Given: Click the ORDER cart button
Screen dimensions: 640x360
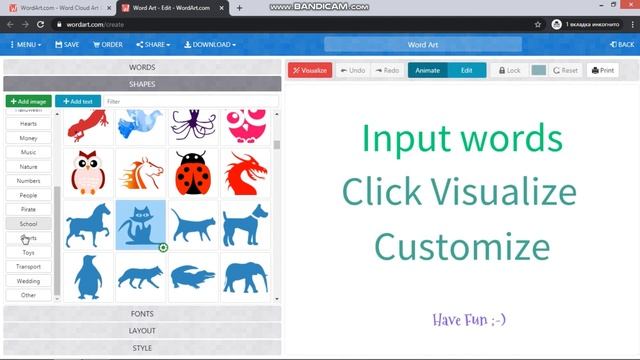Looking at the screenshot, I should pyautogui.click(x=108, y=44).
